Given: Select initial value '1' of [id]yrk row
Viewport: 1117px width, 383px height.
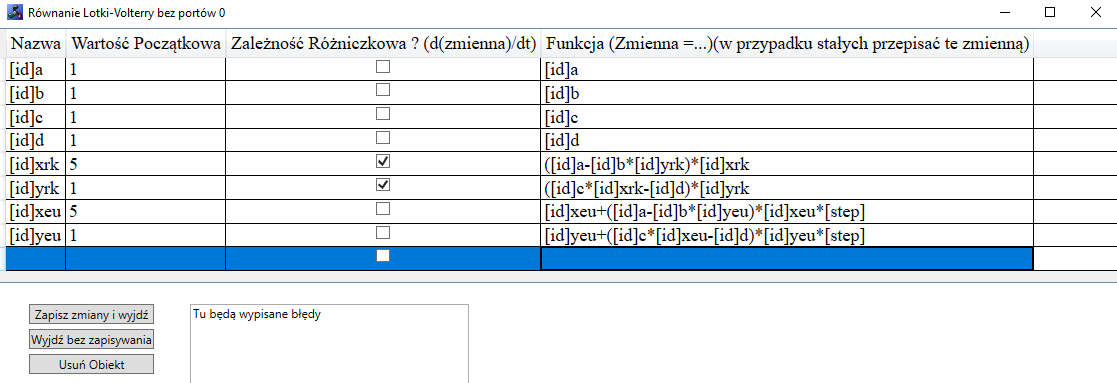Looking at the screenshot, I should click(x=145, y=188).
